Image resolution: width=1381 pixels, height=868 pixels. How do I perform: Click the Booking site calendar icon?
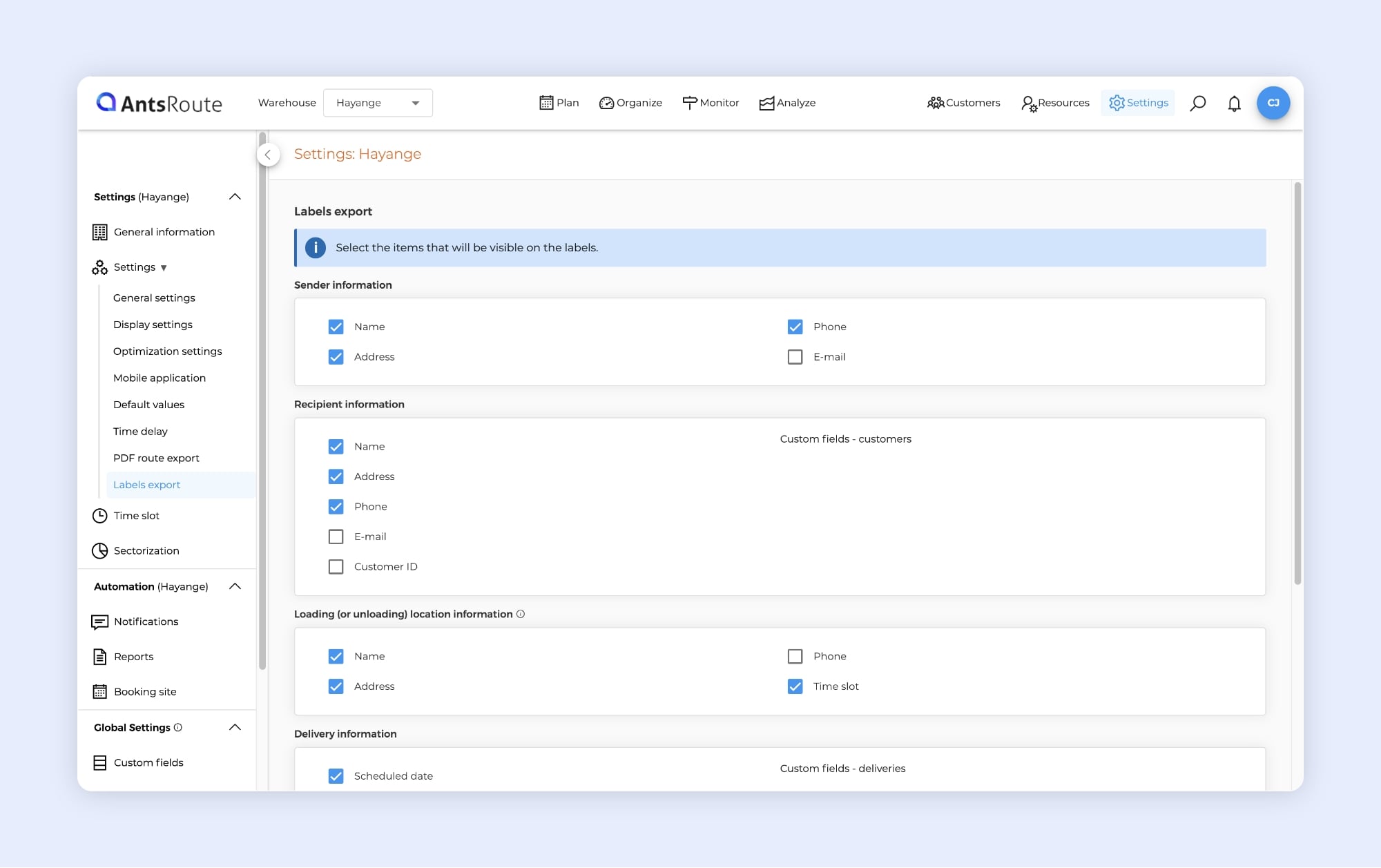coord(100,691)
